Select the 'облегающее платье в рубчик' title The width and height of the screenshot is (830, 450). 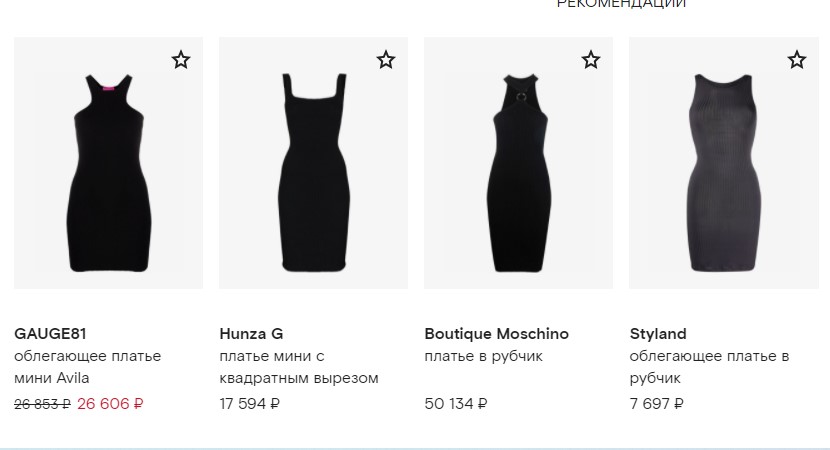tap(709, 367)
